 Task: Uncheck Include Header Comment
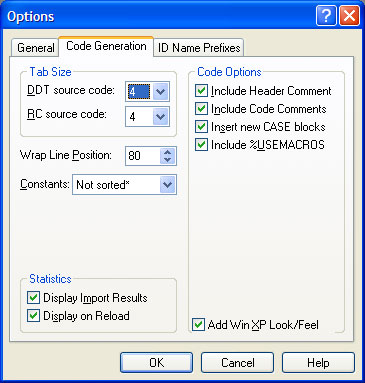coord(201,91)
